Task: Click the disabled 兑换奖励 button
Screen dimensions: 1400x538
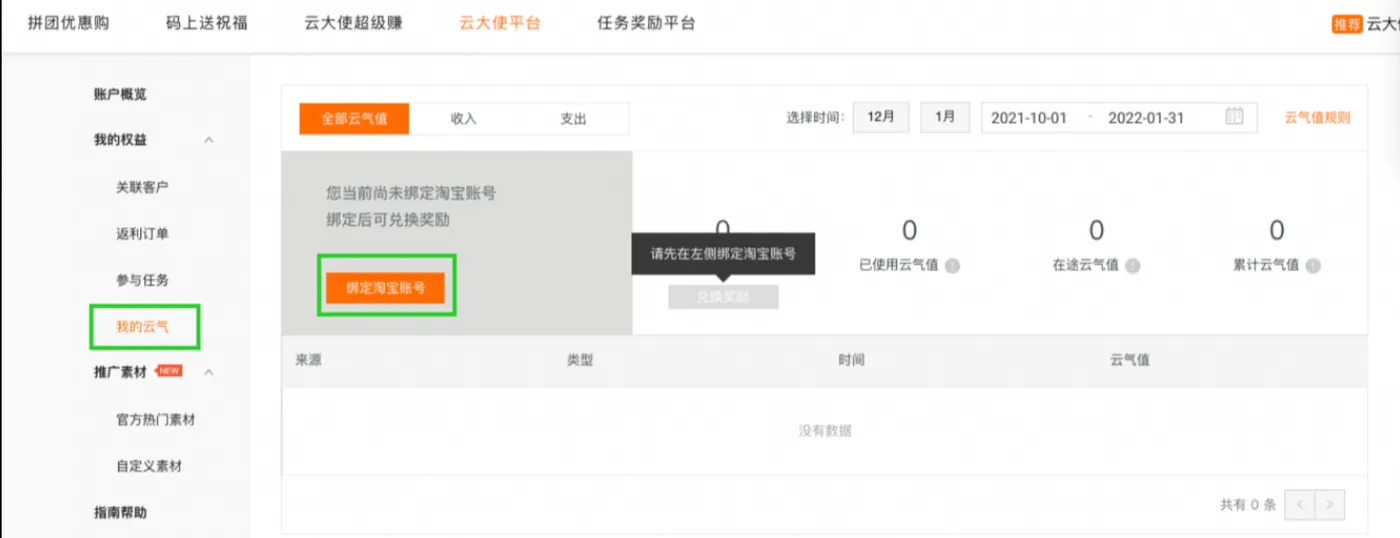Action: pos(723,297)
